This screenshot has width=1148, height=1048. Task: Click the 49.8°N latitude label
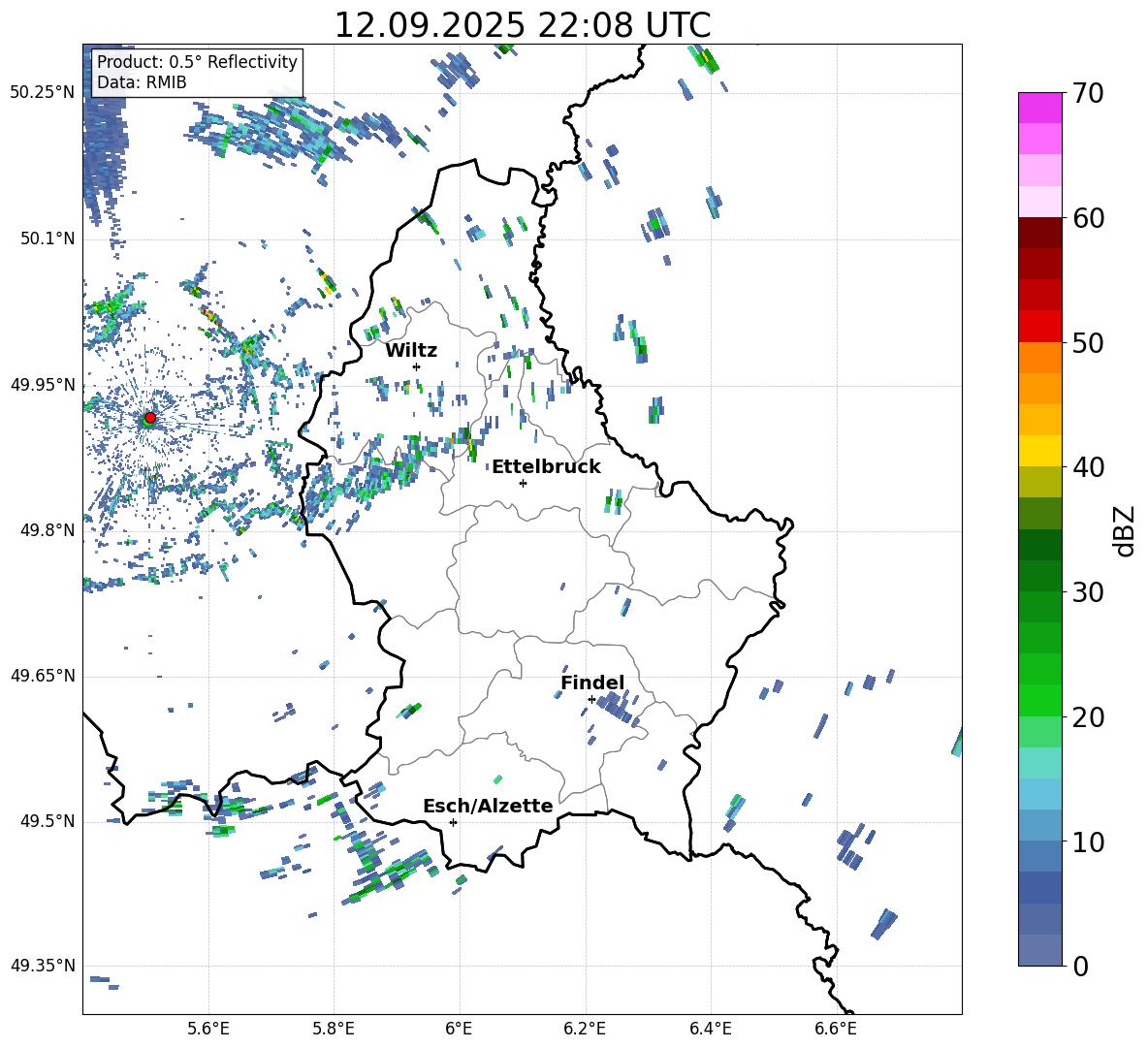tap(48, 530)
